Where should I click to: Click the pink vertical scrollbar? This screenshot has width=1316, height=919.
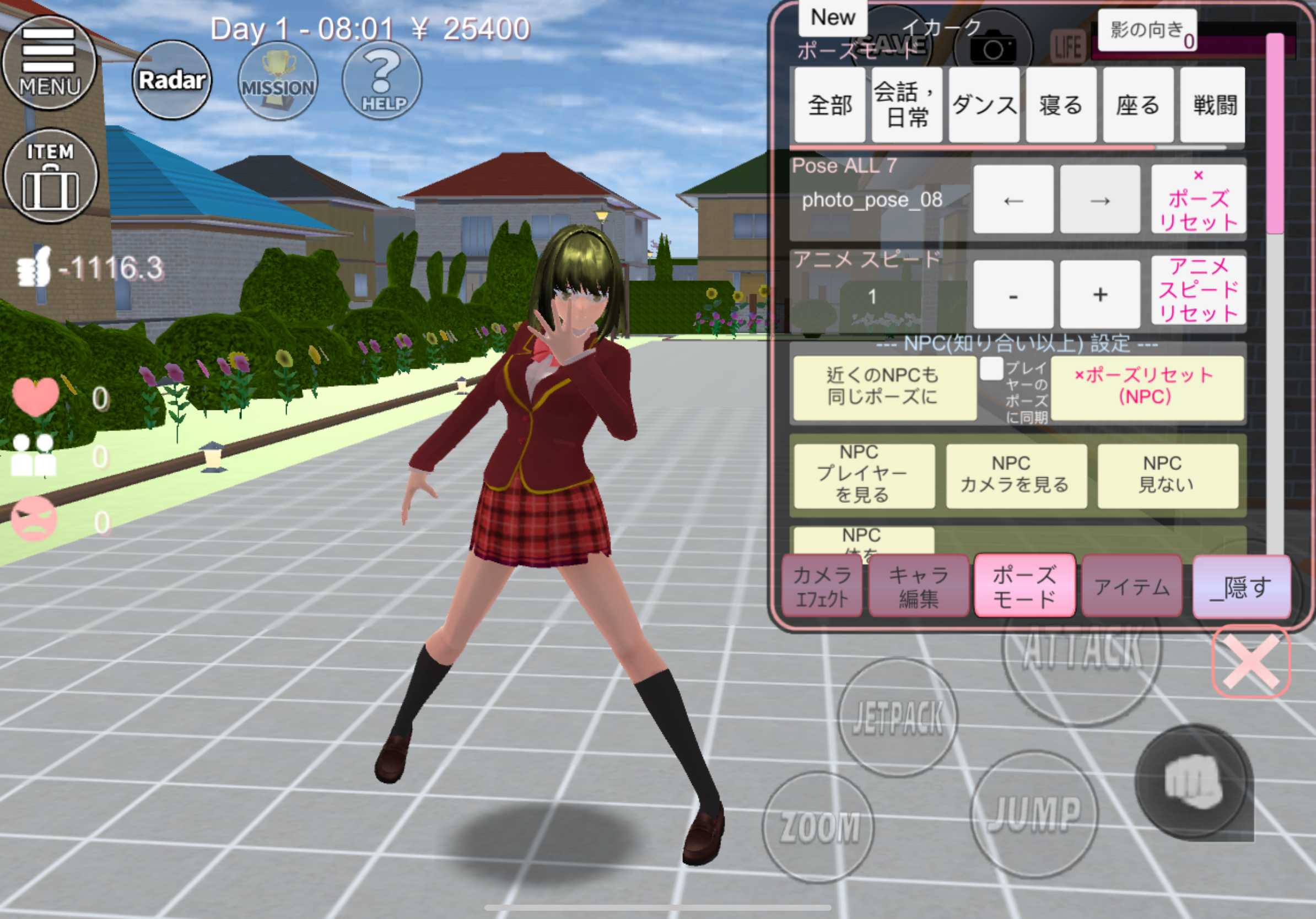[1275, 133]
